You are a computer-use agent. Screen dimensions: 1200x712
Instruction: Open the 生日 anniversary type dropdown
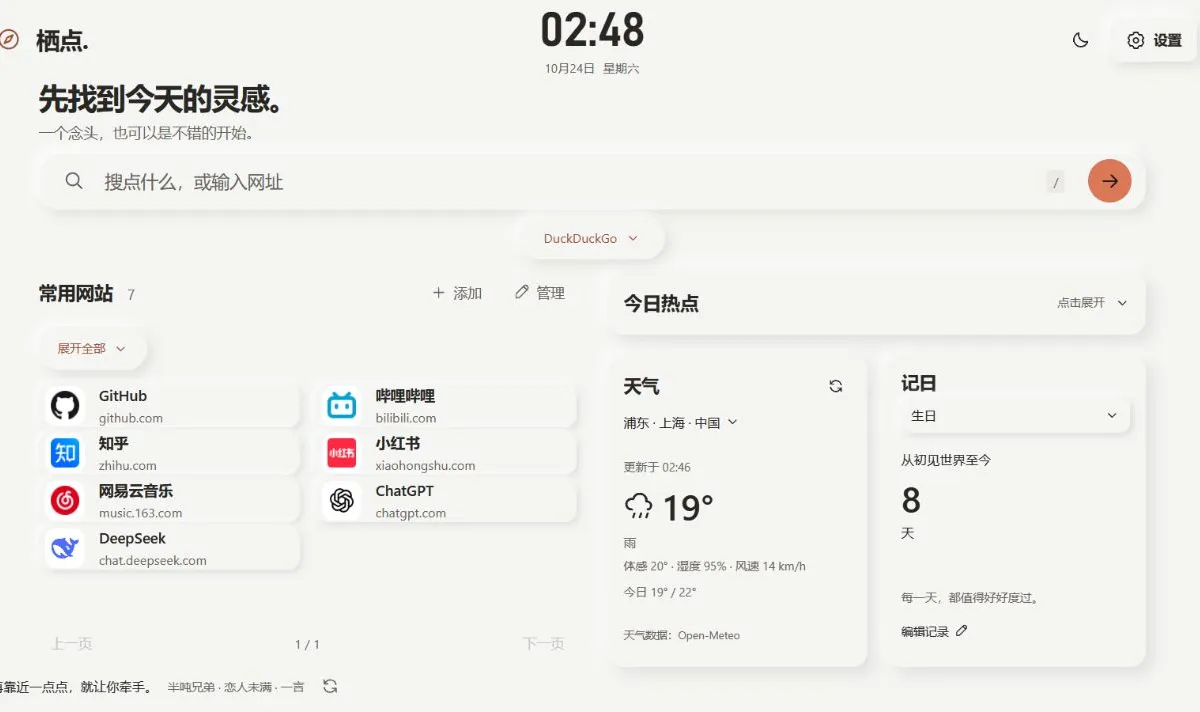click(1015, 415)
